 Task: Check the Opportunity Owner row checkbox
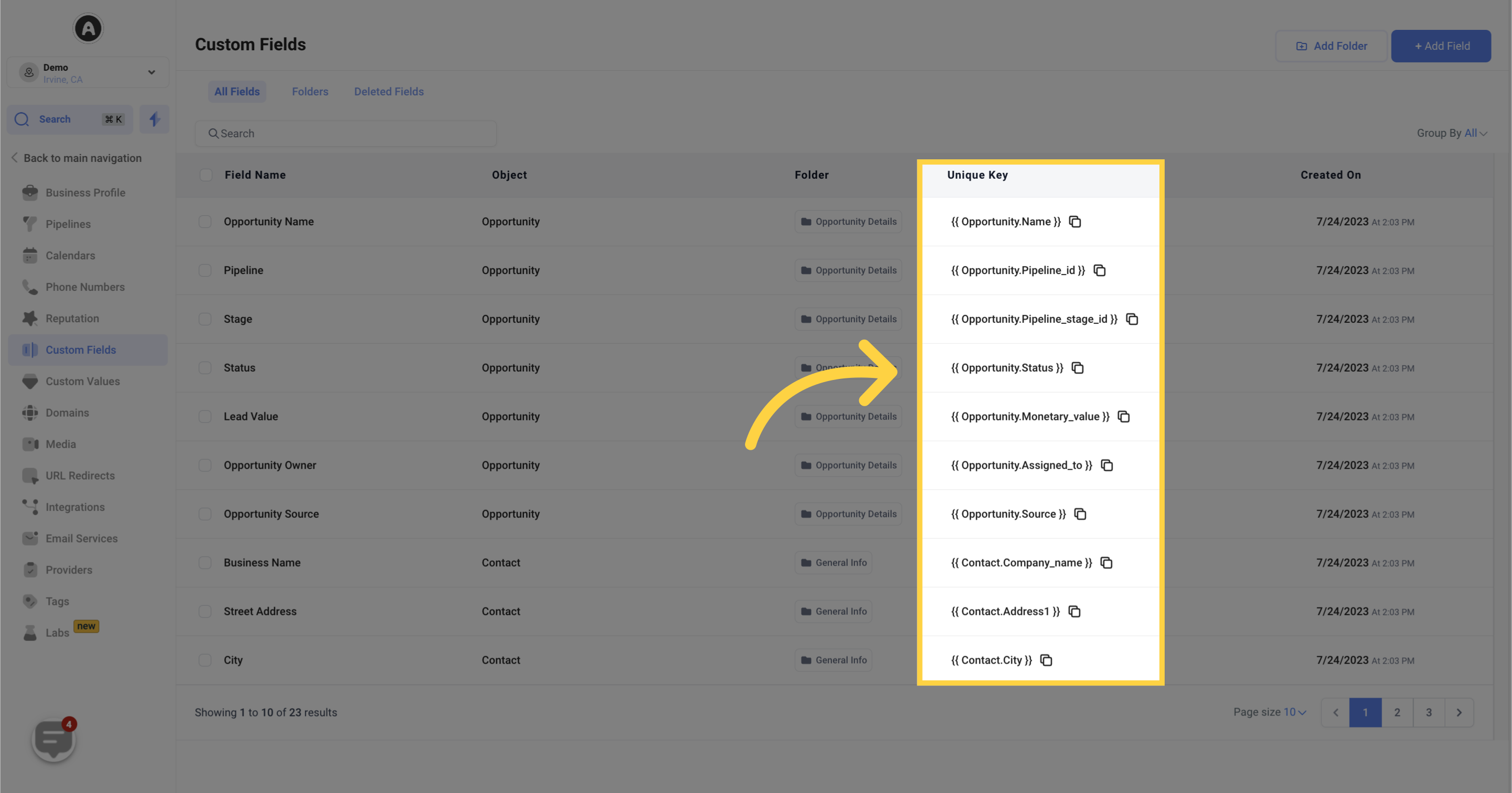tap(205, 465)
